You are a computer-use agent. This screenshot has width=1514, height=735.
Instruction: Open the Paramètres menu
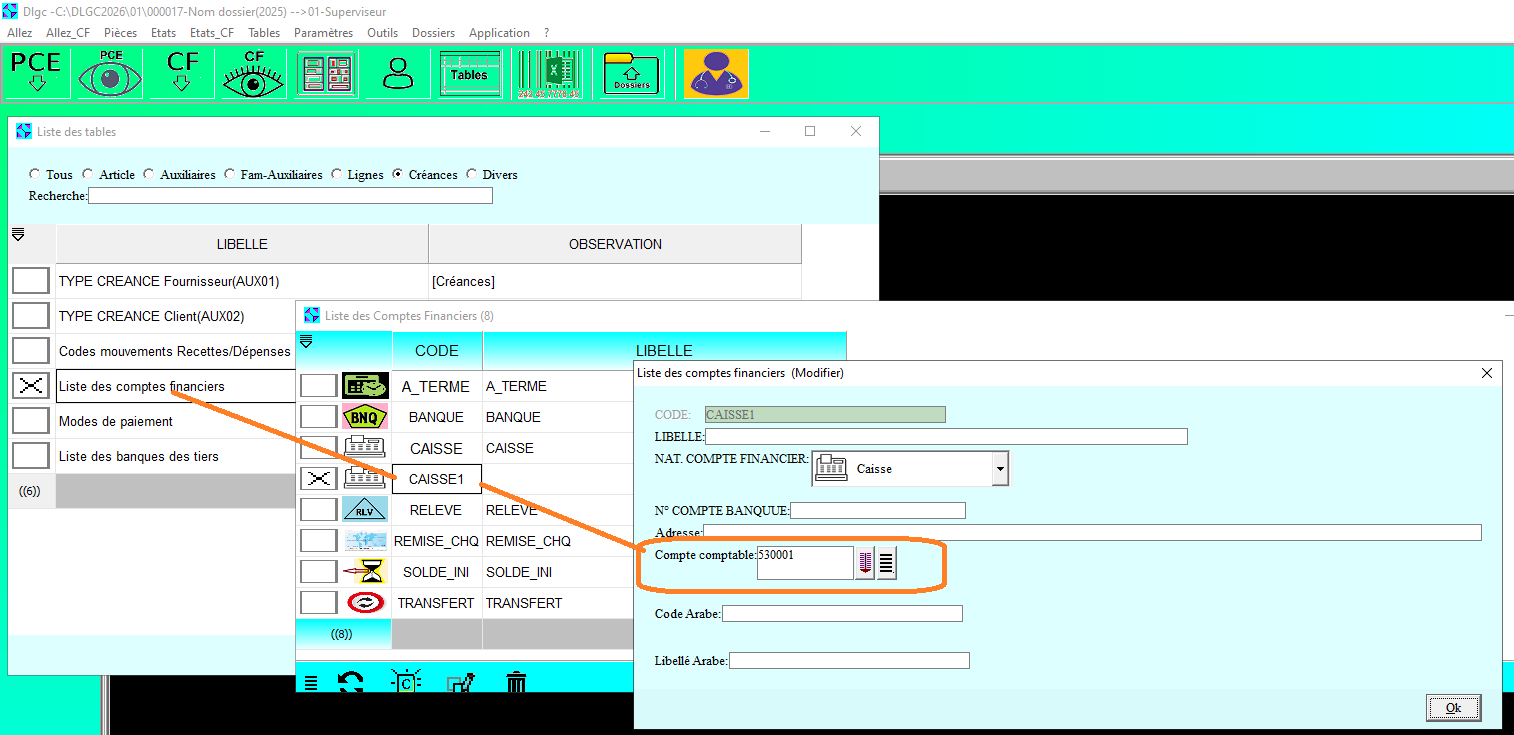click(323, 33)
